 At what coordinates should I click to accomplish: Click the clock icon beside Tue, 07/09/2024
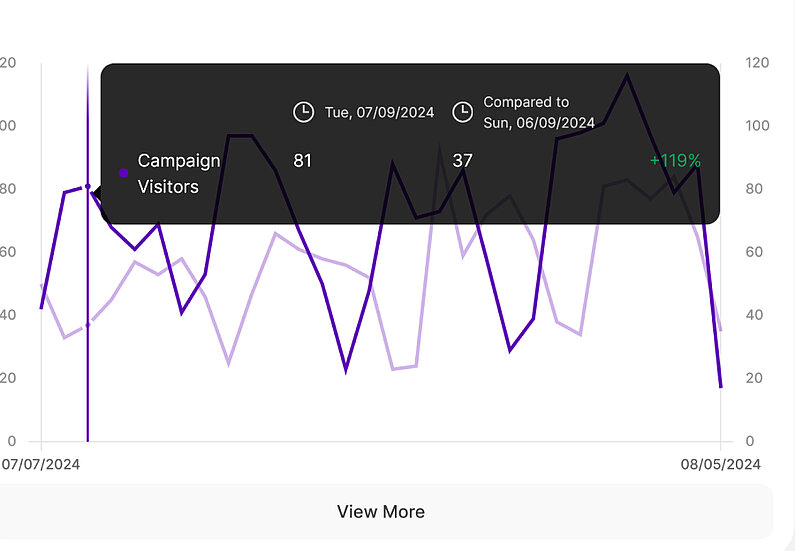303,112
